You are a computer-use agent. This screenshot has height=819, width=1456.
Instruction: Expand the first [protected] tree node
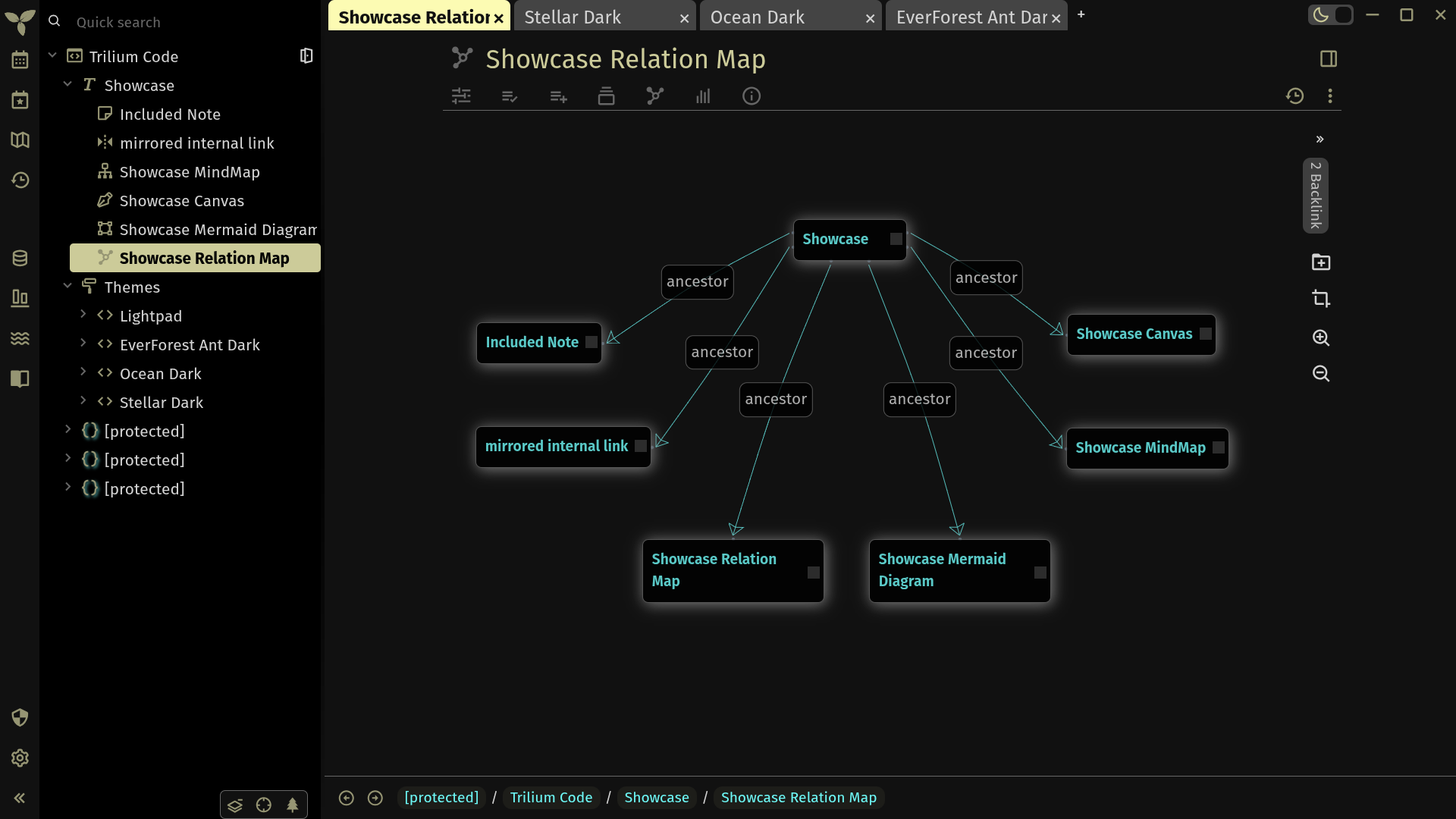click(67, 429)
